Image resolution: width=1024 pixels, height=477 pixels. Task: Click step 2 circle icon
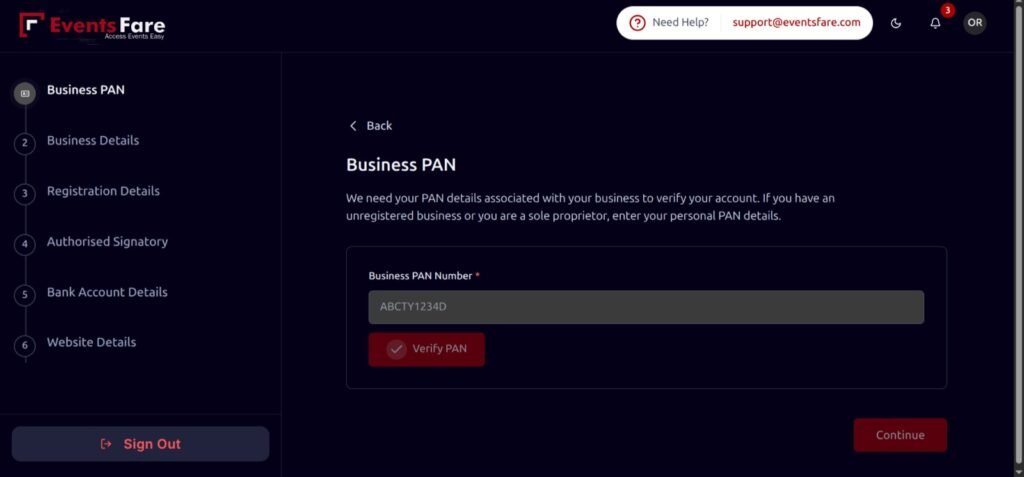pyautogui.click(x=25, y=144)
